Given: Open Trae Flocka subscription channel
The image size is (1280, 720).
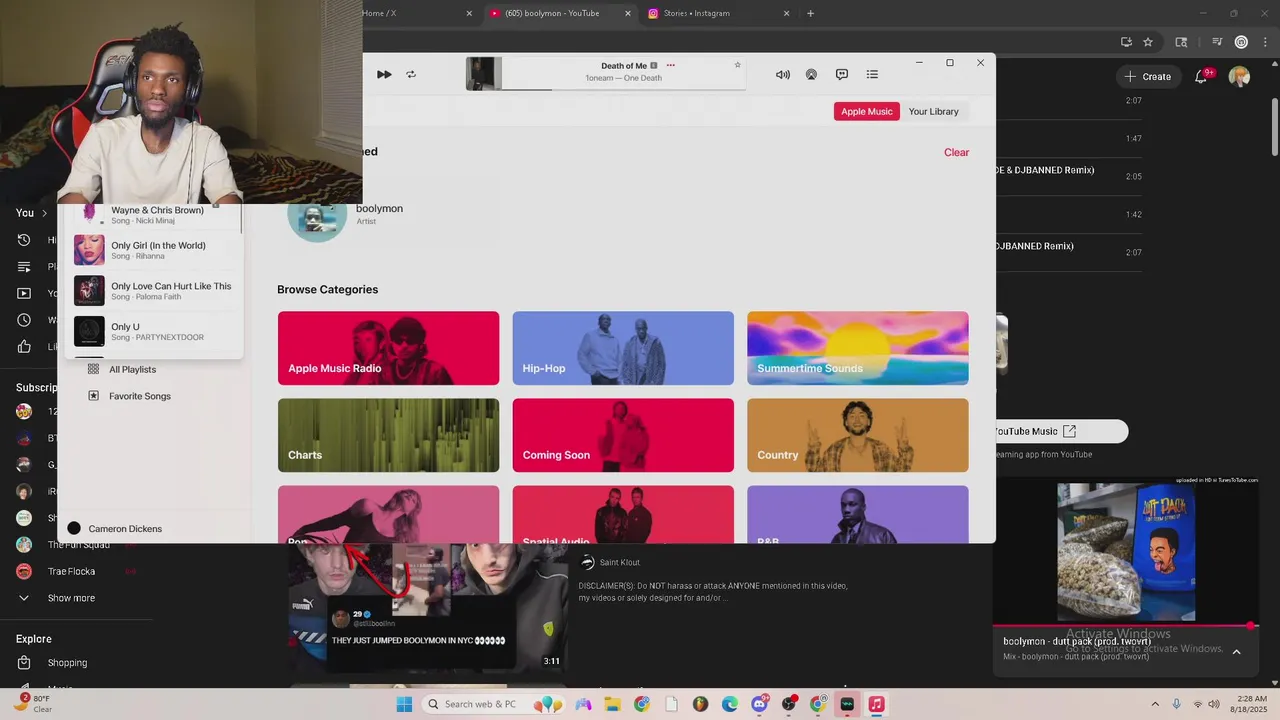Looking at the screenshot, I should coord(71,571).
